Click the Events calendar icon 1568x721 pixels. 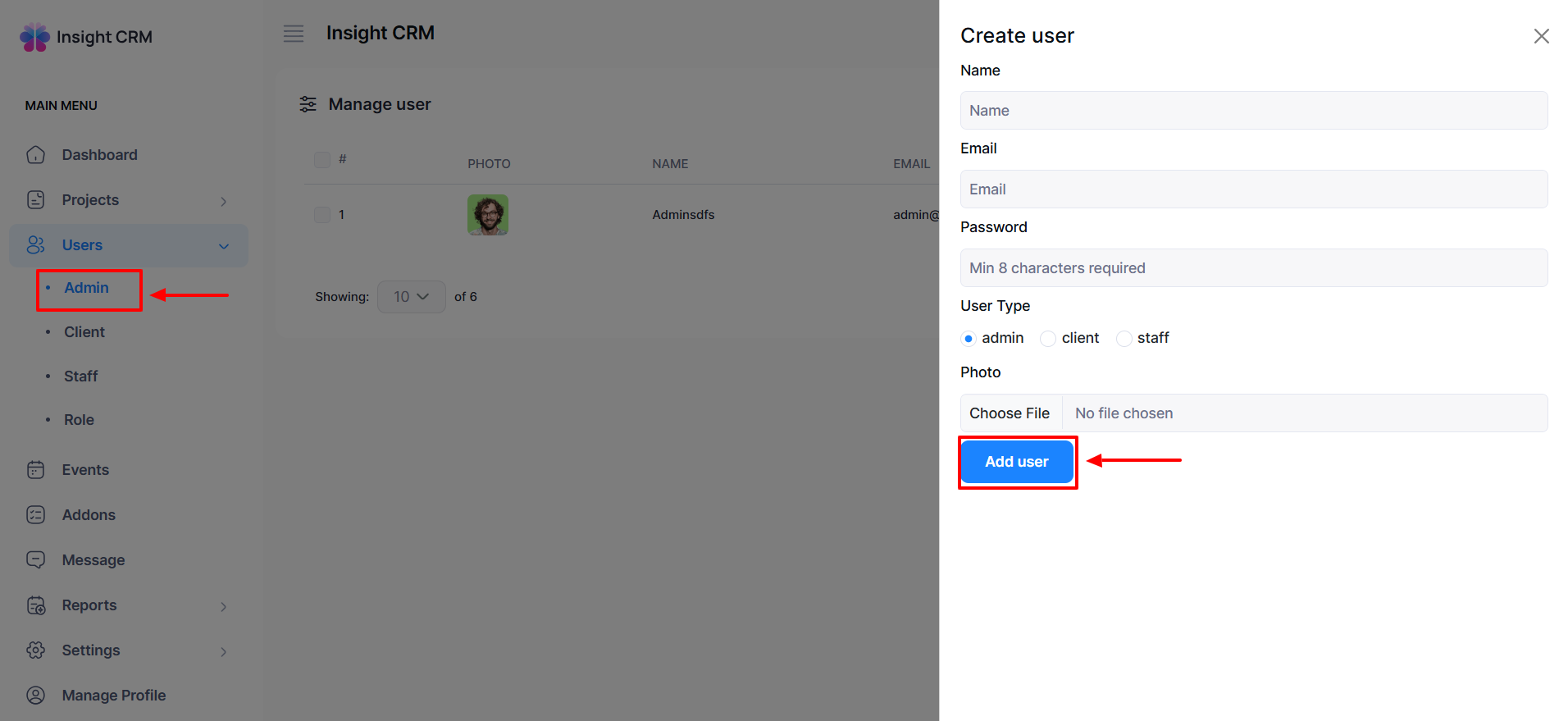point(35,470)
